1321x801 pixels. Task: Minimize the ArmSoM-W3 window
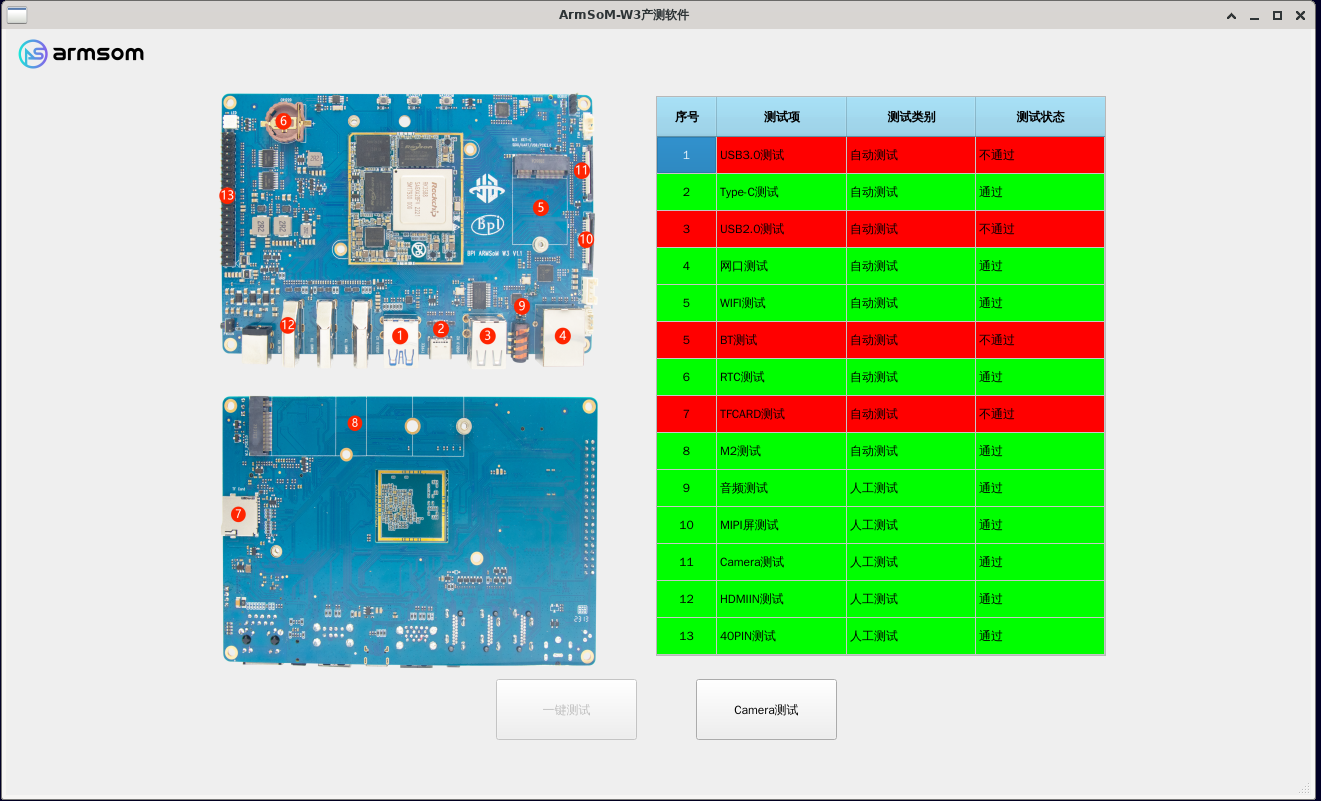1254,16
